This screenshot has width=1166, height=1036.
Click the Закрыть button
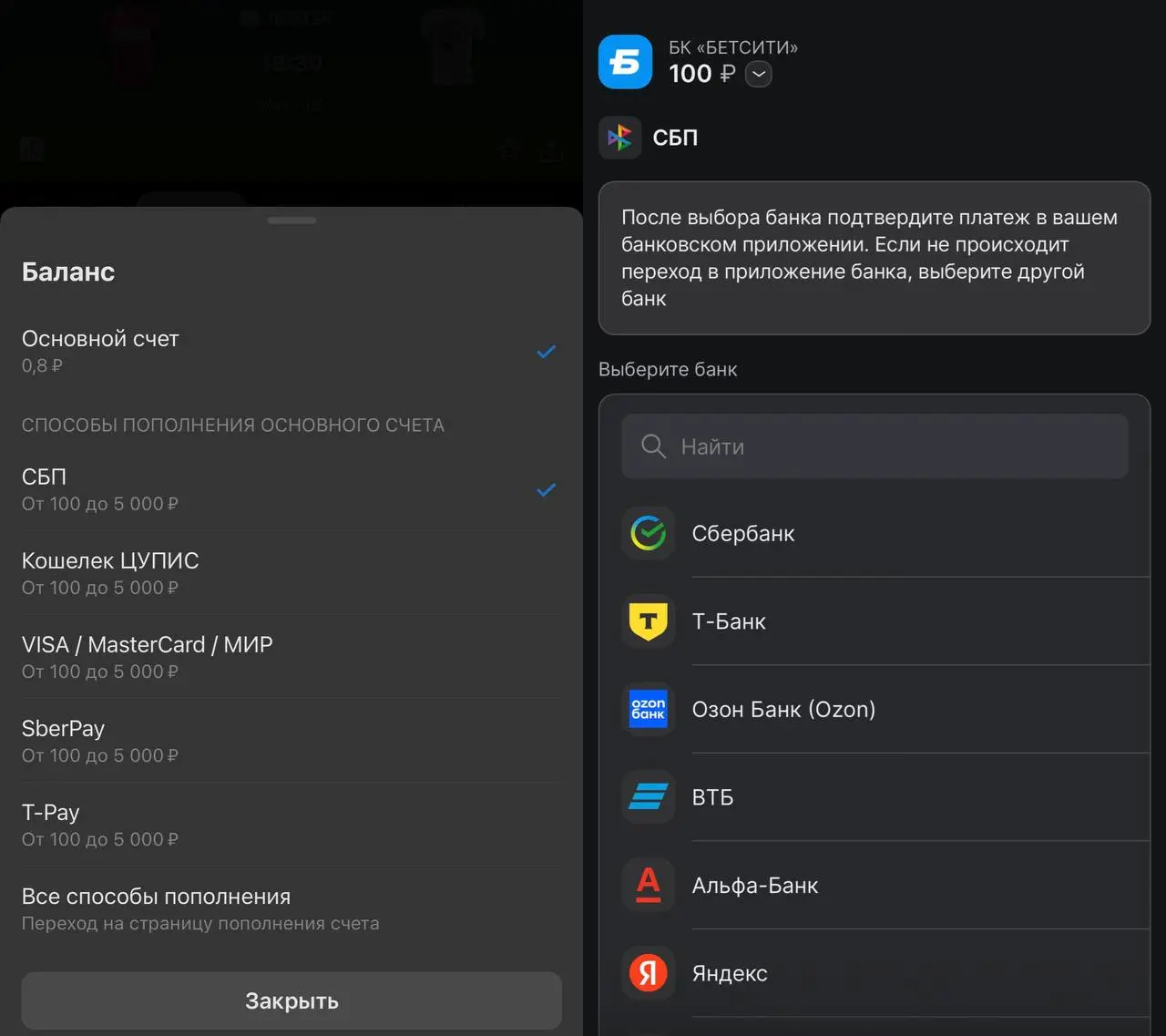point(291,1000)
